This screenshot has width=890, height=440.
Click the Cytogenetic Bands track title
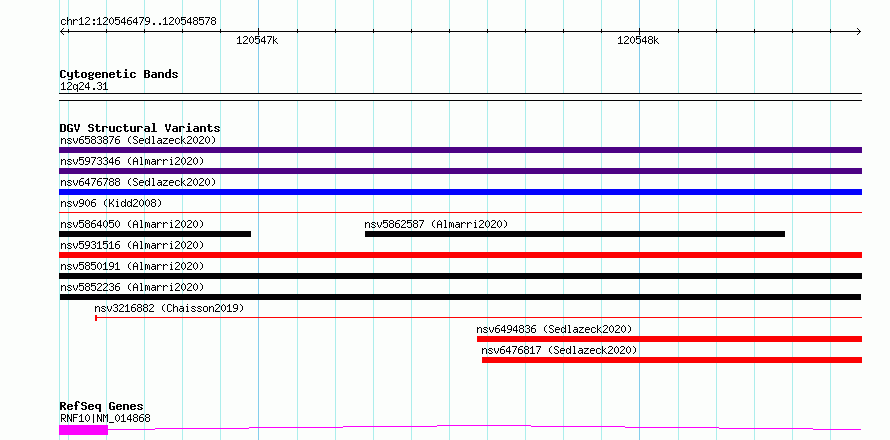pos(119,74)
